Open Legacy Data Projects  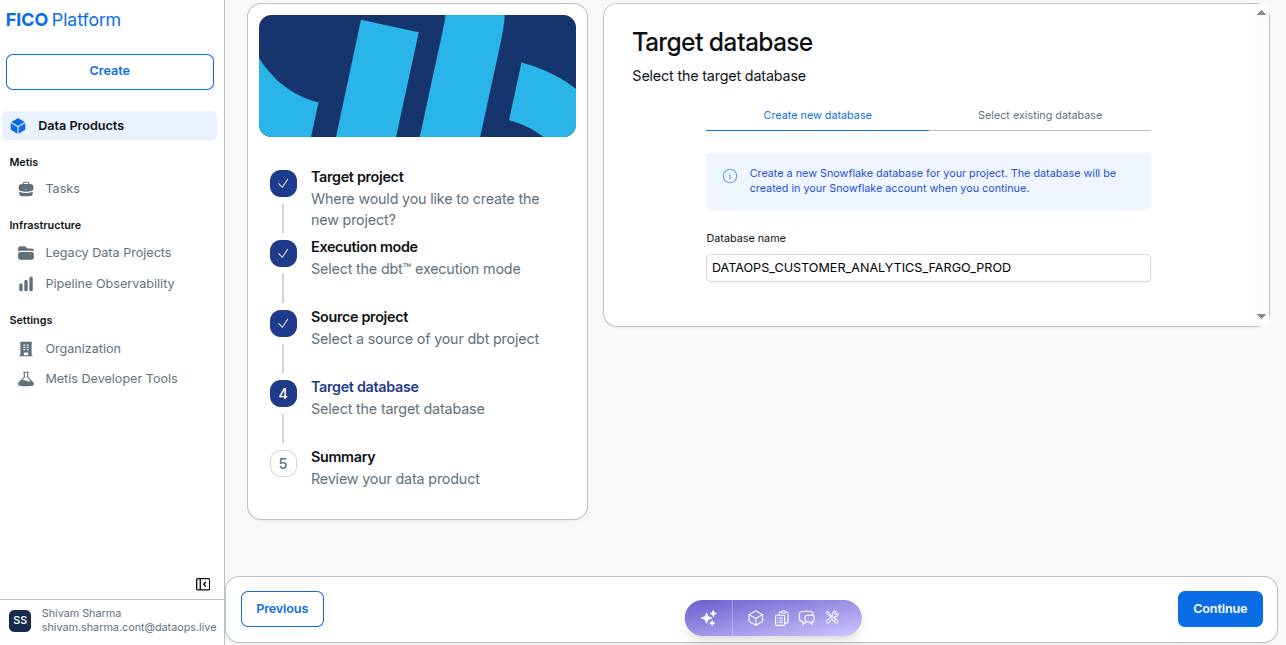pos(109,253)
